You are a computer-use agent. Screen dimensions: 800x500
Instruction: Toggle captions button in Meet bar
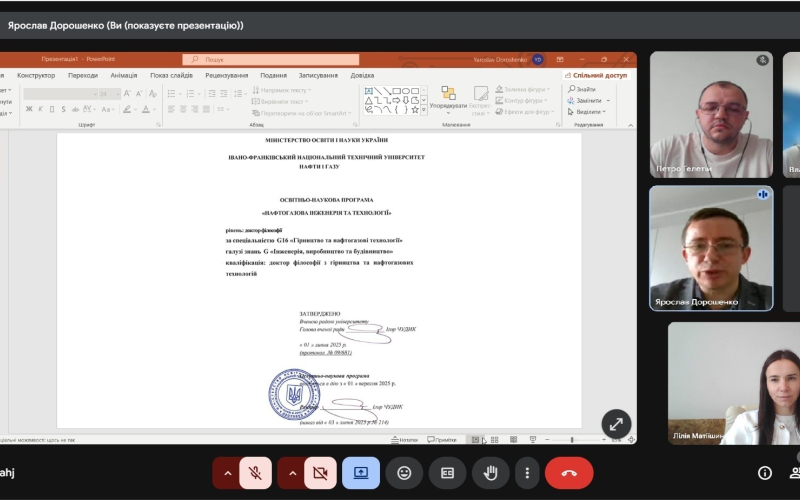[x=447, y=473]
